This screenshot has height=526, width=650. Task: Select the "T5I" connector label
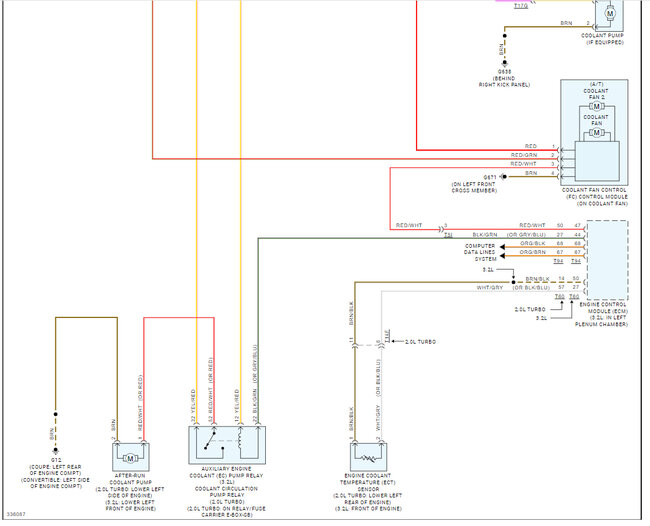point(448,235)
